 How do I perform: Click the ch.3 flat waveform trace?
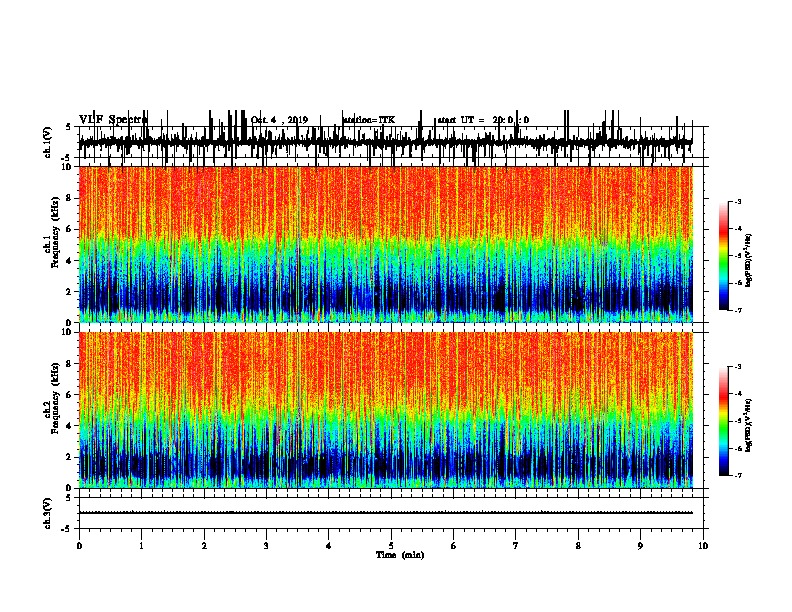(385, 513)
